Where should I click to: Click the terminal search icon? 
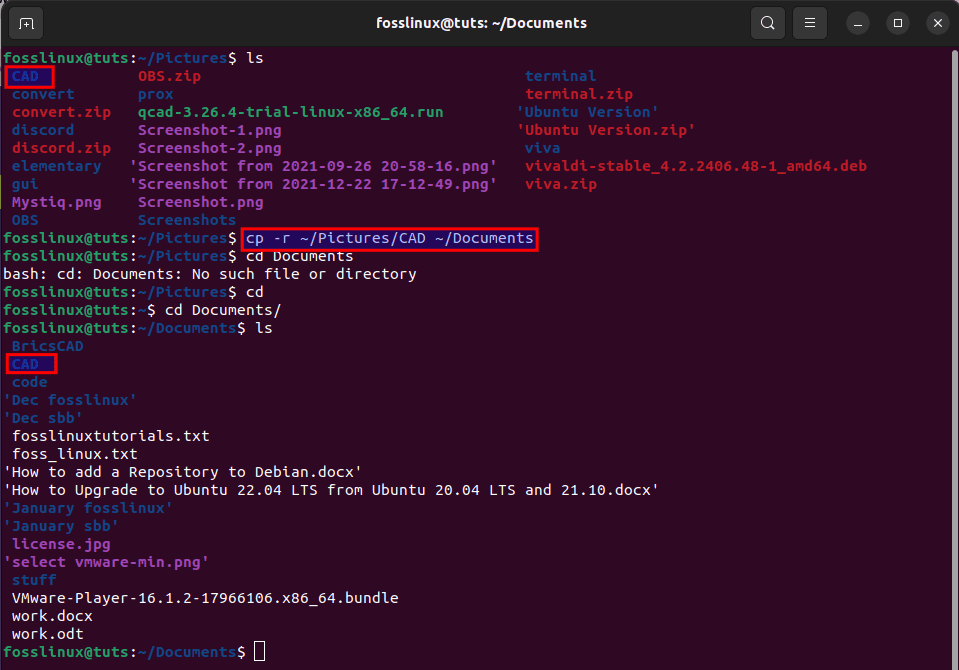click(x=767, y=22)
